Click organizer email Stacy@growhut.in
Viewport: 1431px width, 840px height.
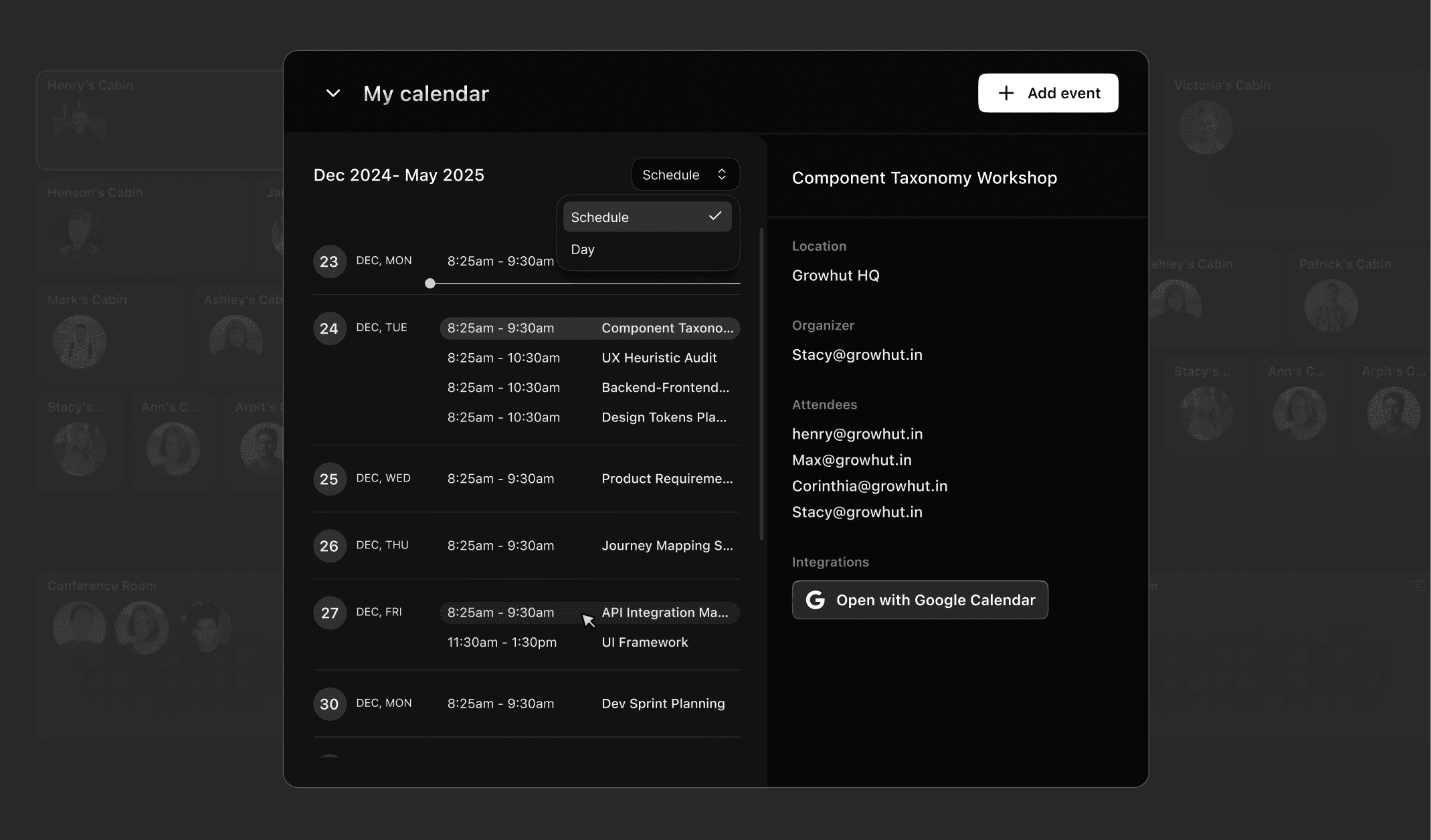[x=856, y=354]
